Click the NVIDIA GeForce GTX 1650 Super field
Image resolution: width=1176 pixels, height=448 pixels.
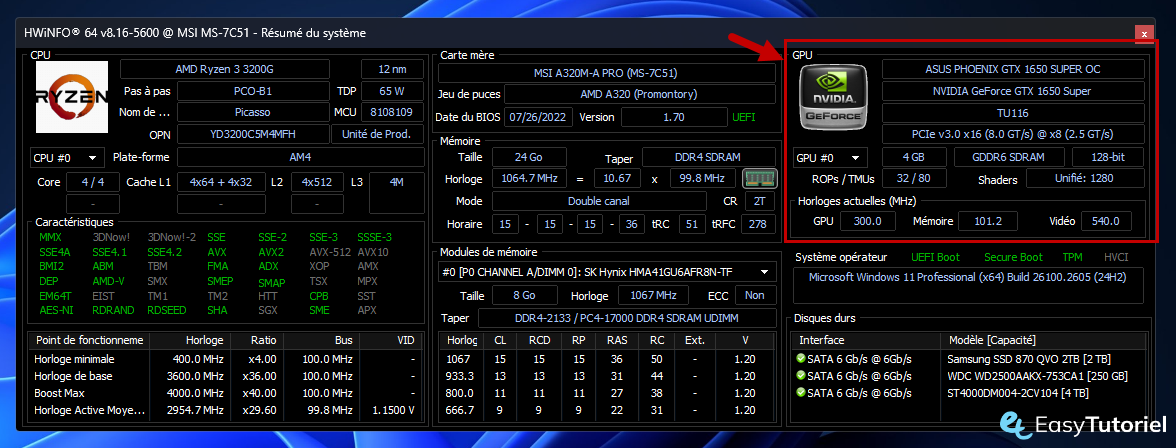coord(1013,92)
